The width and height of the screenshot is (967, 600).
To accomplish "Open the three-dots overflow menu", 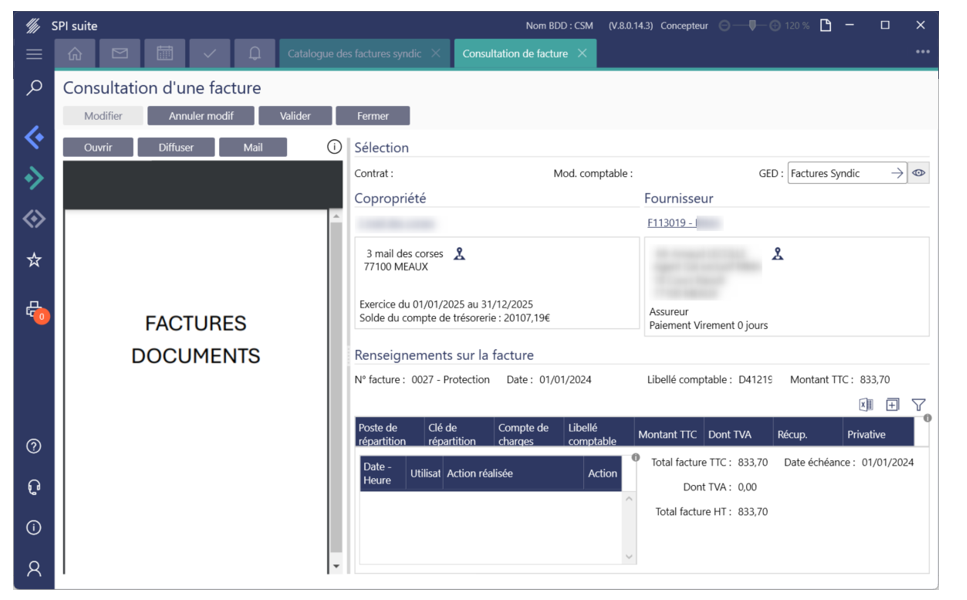I will tap(922, 53).
